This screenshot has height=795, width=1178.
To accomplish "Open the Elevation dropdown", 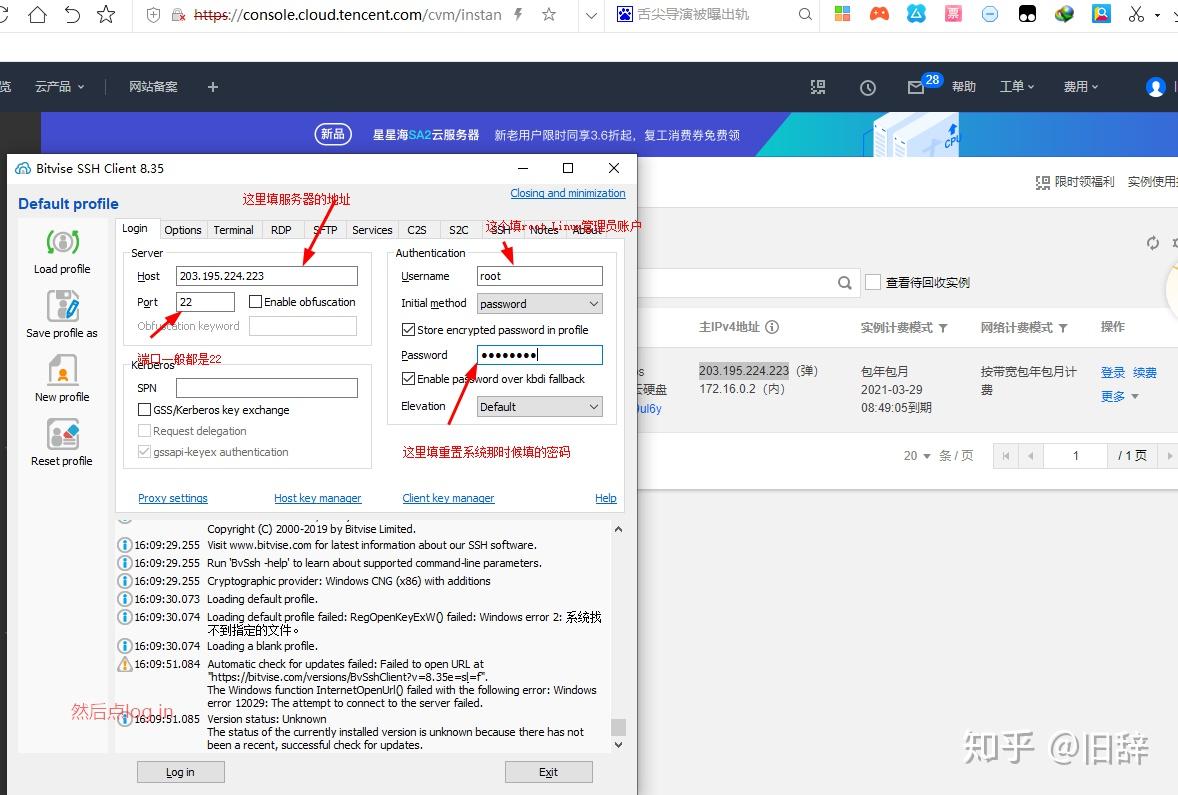I will [539, 407].
